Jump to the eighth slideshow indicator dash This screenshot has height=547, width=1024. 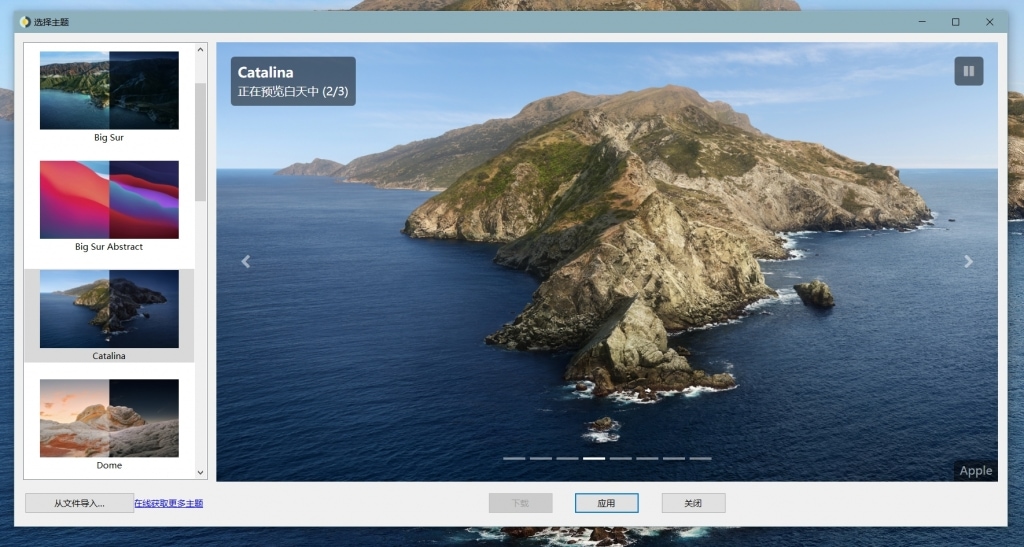tap(700, 458)
